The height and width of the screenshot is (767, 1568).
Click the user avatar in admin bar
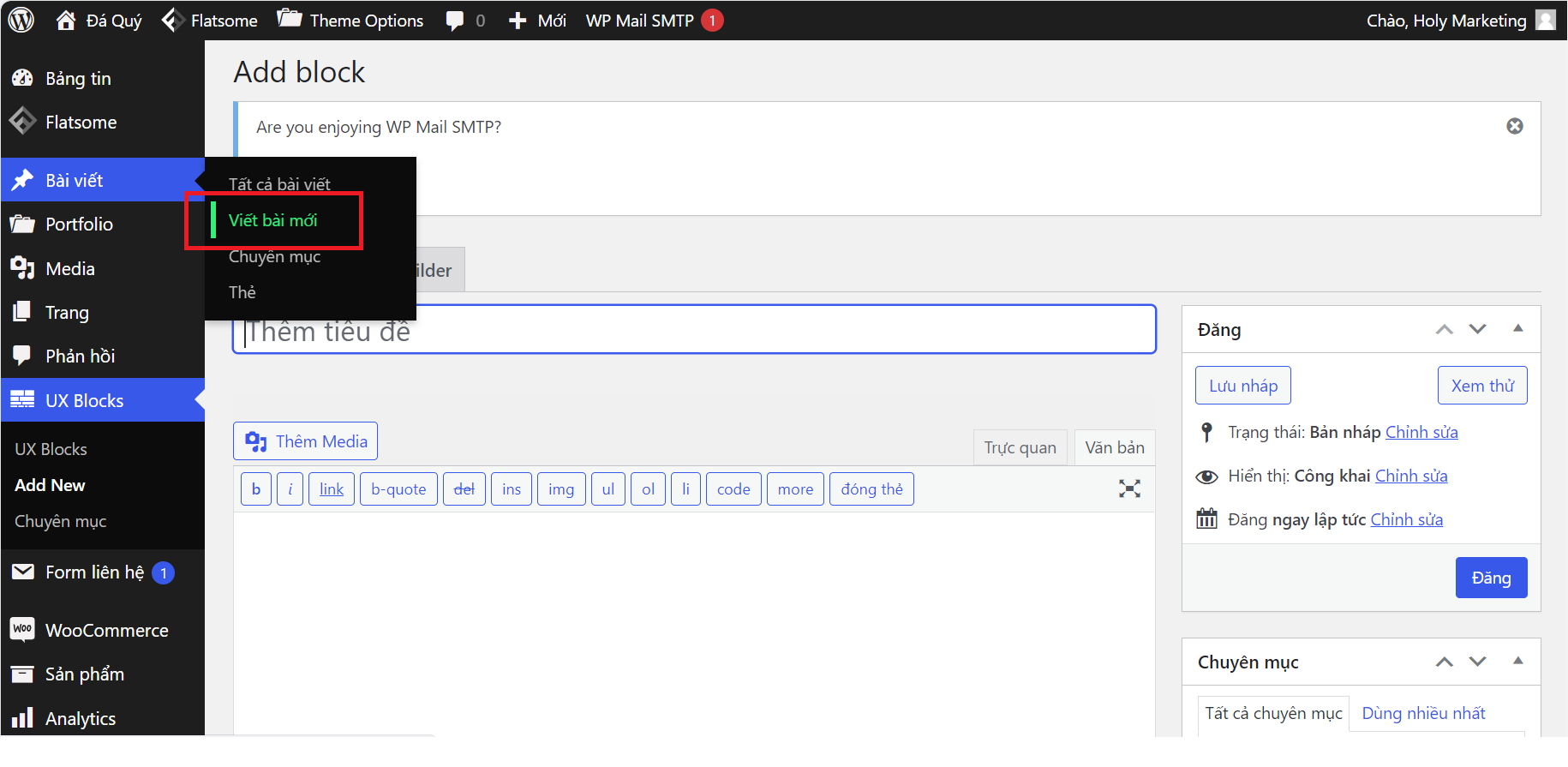1545,20
